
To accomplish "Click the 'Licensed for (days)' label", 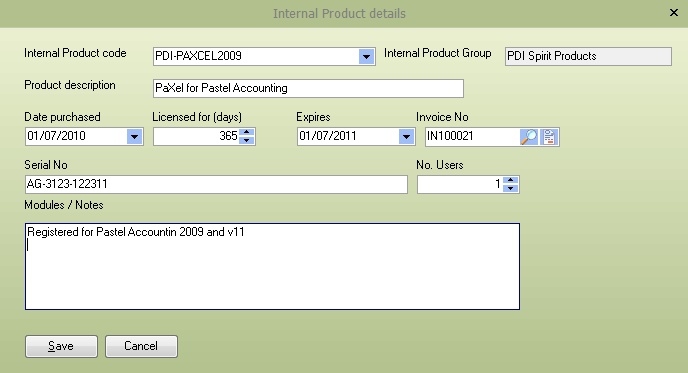I will [x=197, y=117].
